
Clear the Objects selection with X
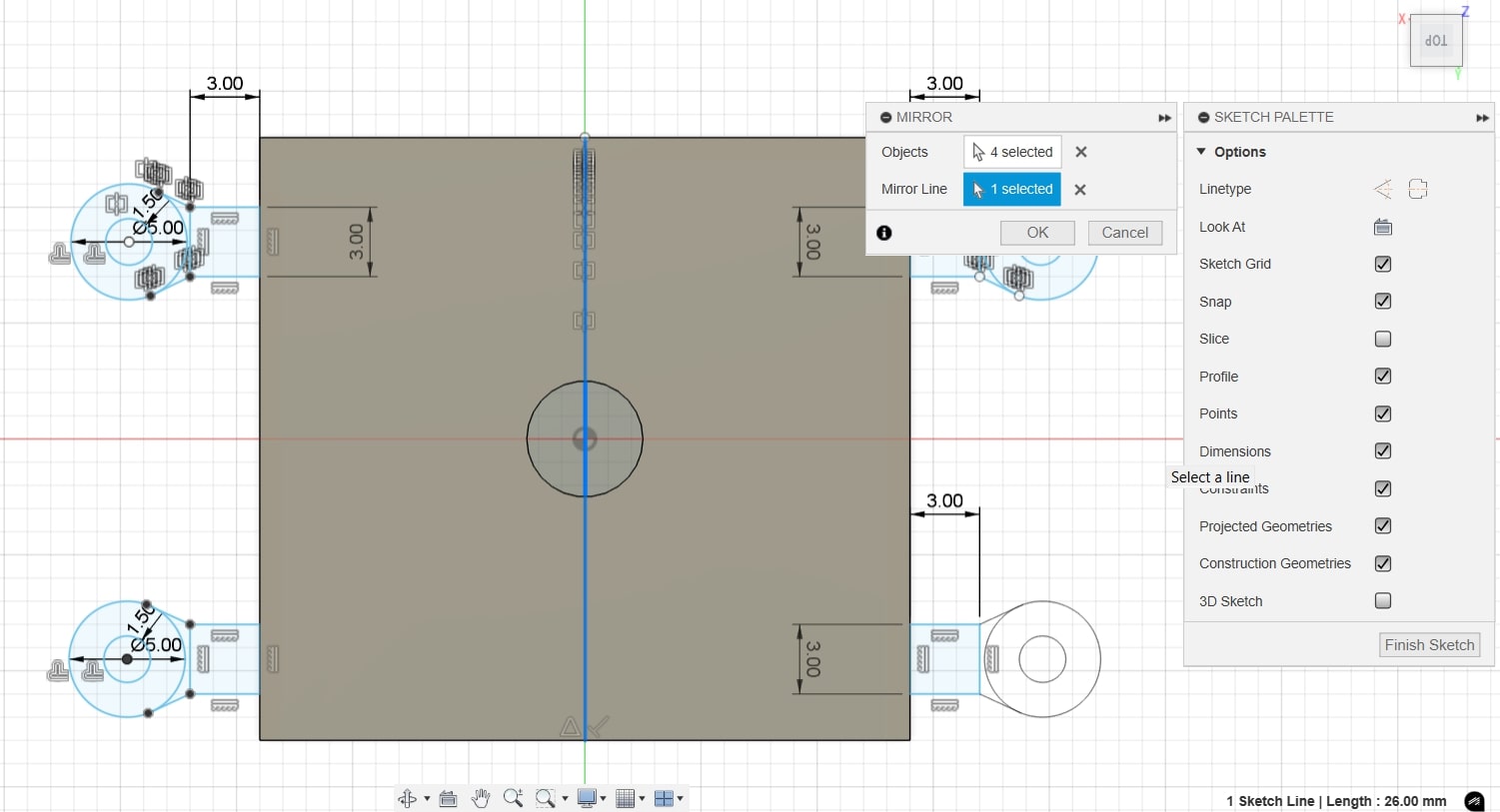[1081, 152]
